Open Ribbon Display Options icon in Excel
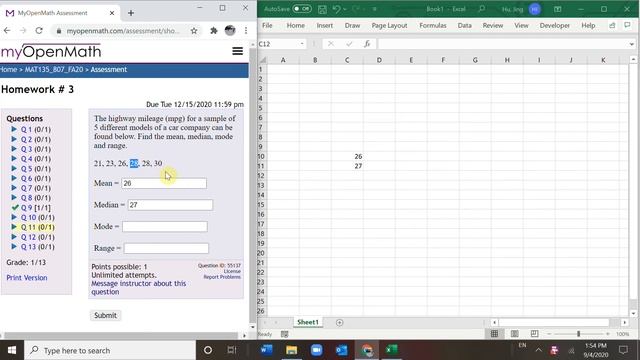 pyautogui.click(x=558, y=9)
